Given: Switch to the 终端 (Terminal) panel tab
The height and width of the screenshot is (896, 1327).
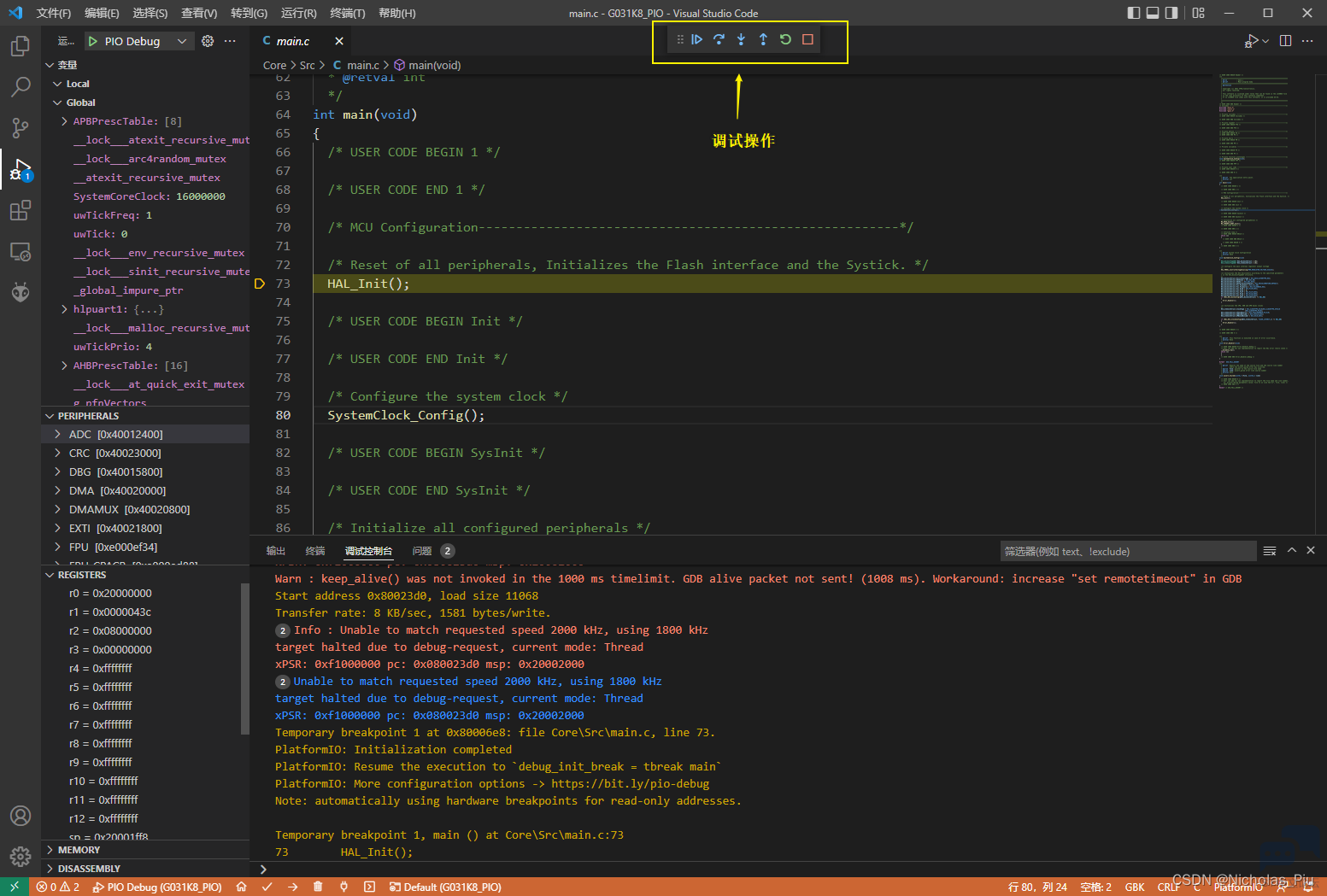Looking at the screenshot, I should (315, 551).
